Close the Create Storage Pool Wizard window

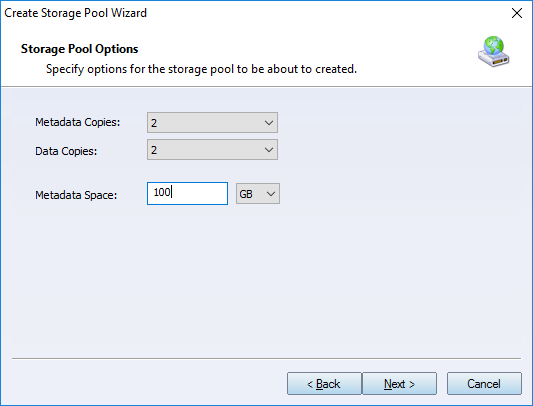(517, 13)
